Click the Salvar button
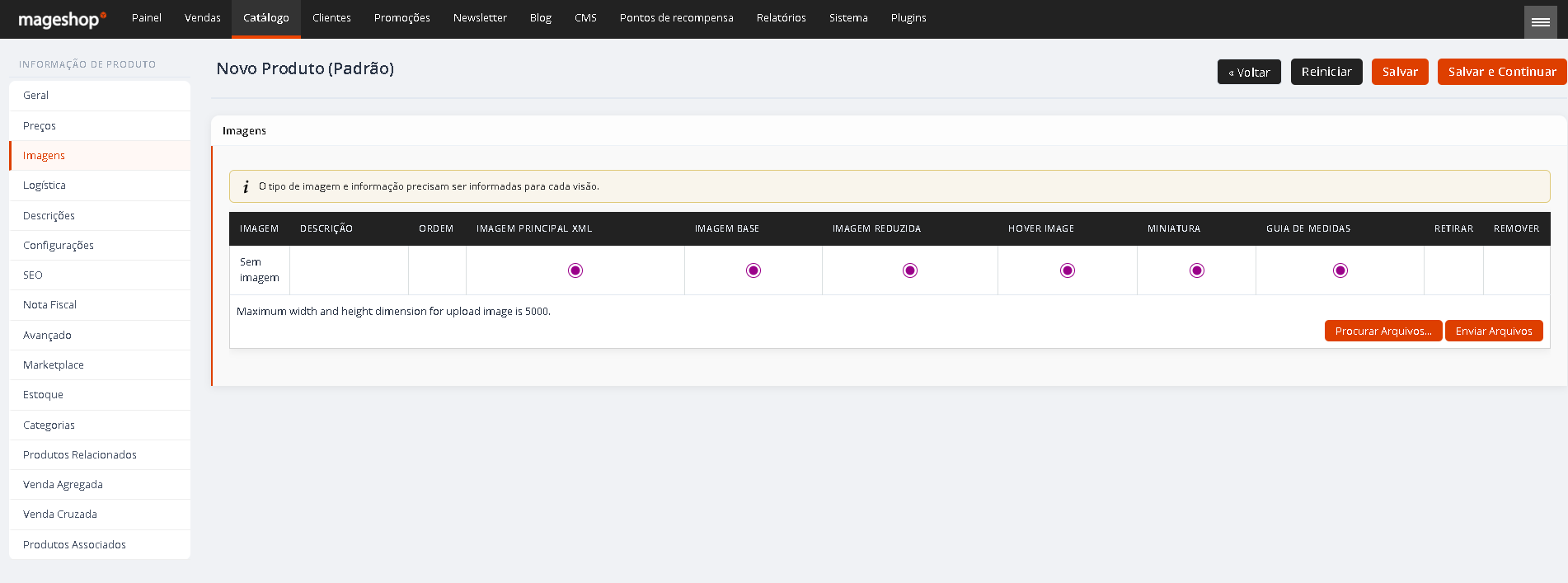The width and height of the screenshot is (1568, 583). pyautogui.click(x=1400, y=72)
